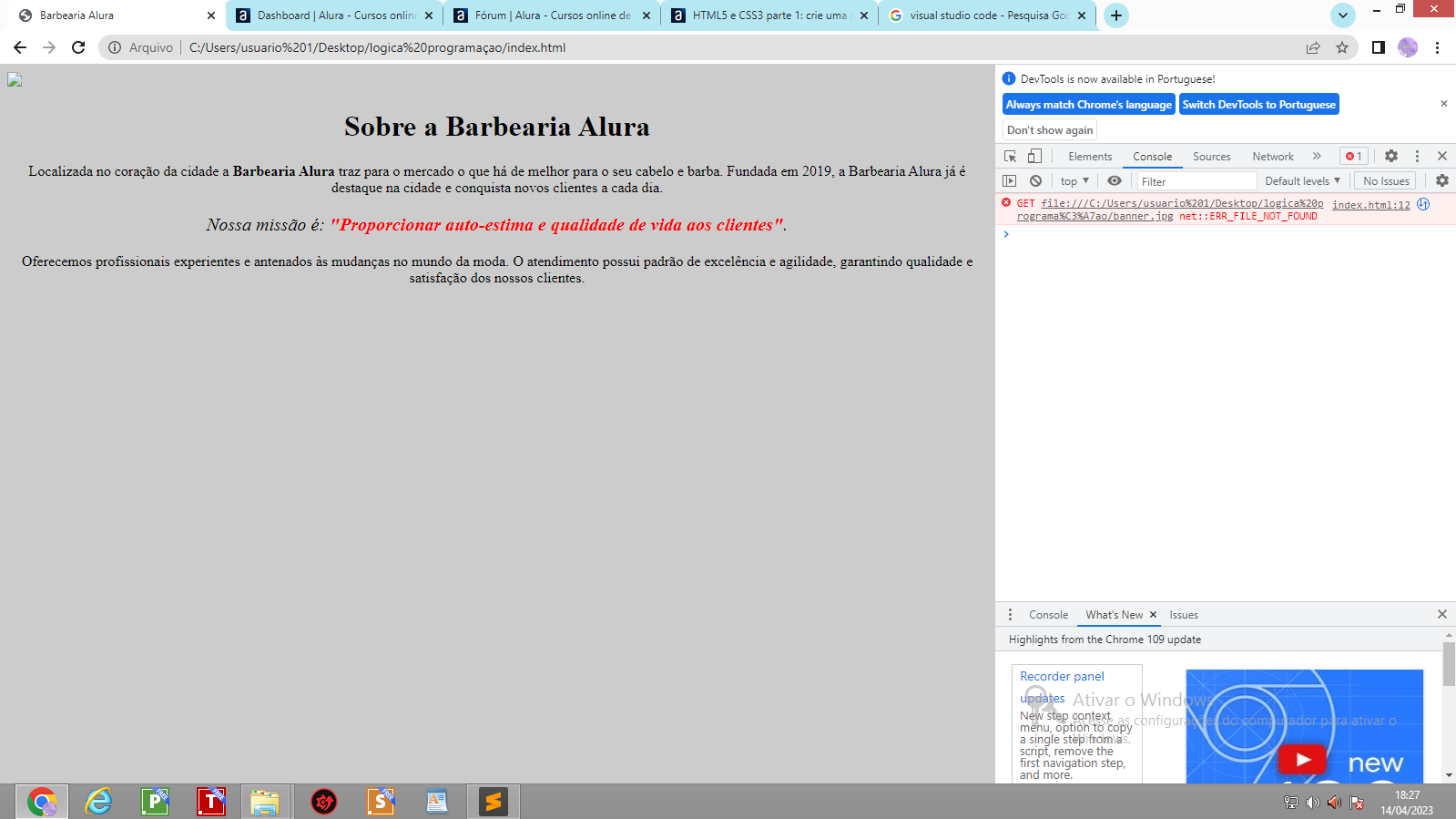
Task: Share this page via the share icon
Action: (x=1313, y=47)
